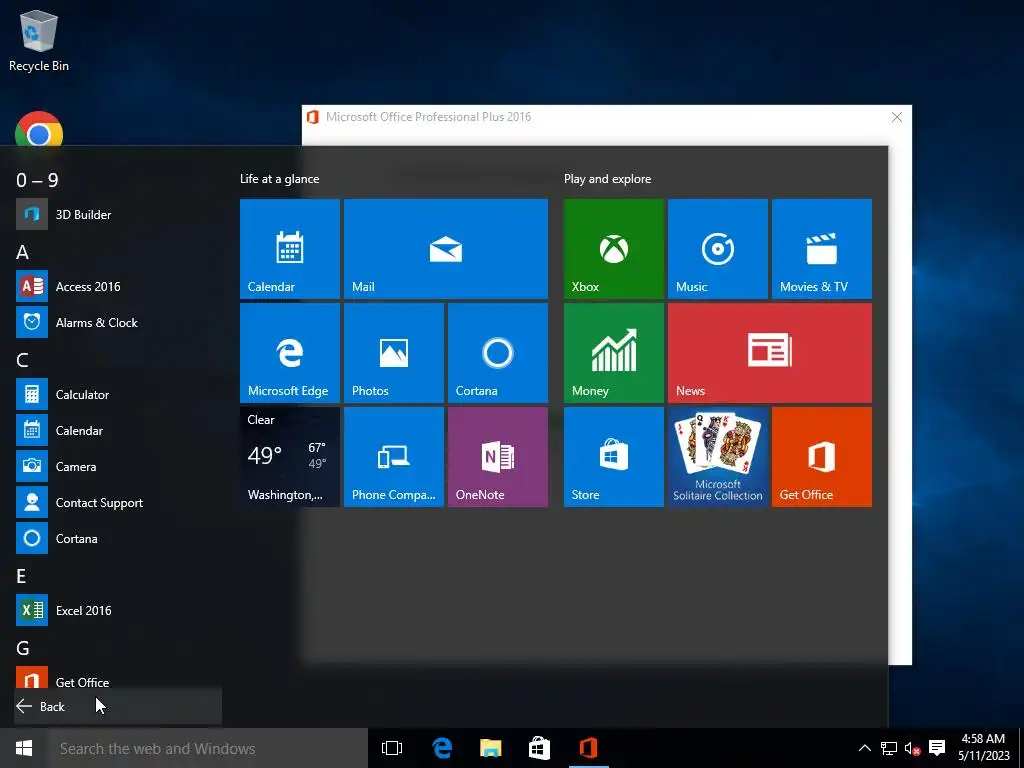Image resolution: width=1024 pixels, height=768 pixels.
Task: Click the letter G section header
Action: (22, 648)
